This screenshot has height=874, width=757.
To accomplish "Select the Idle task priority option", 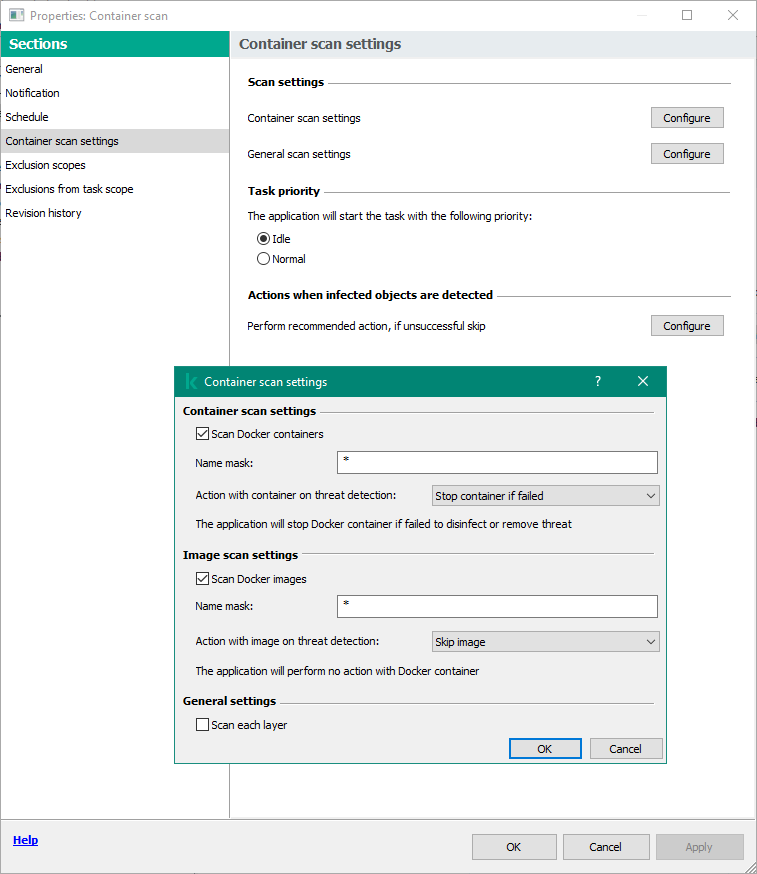I will click(263, 239).
